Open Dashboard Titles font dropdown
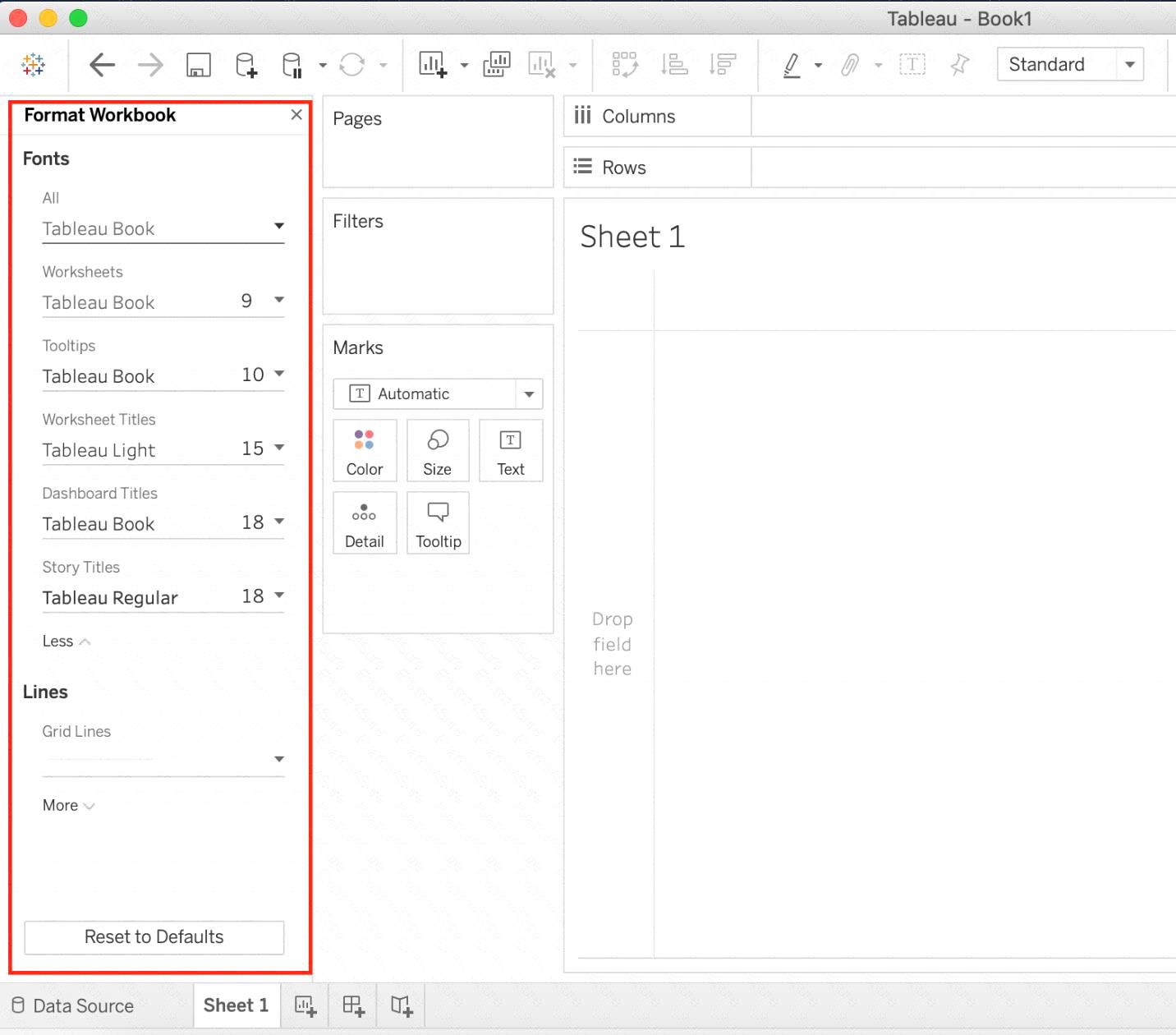1176x1035 pixels. click(163, 523)
